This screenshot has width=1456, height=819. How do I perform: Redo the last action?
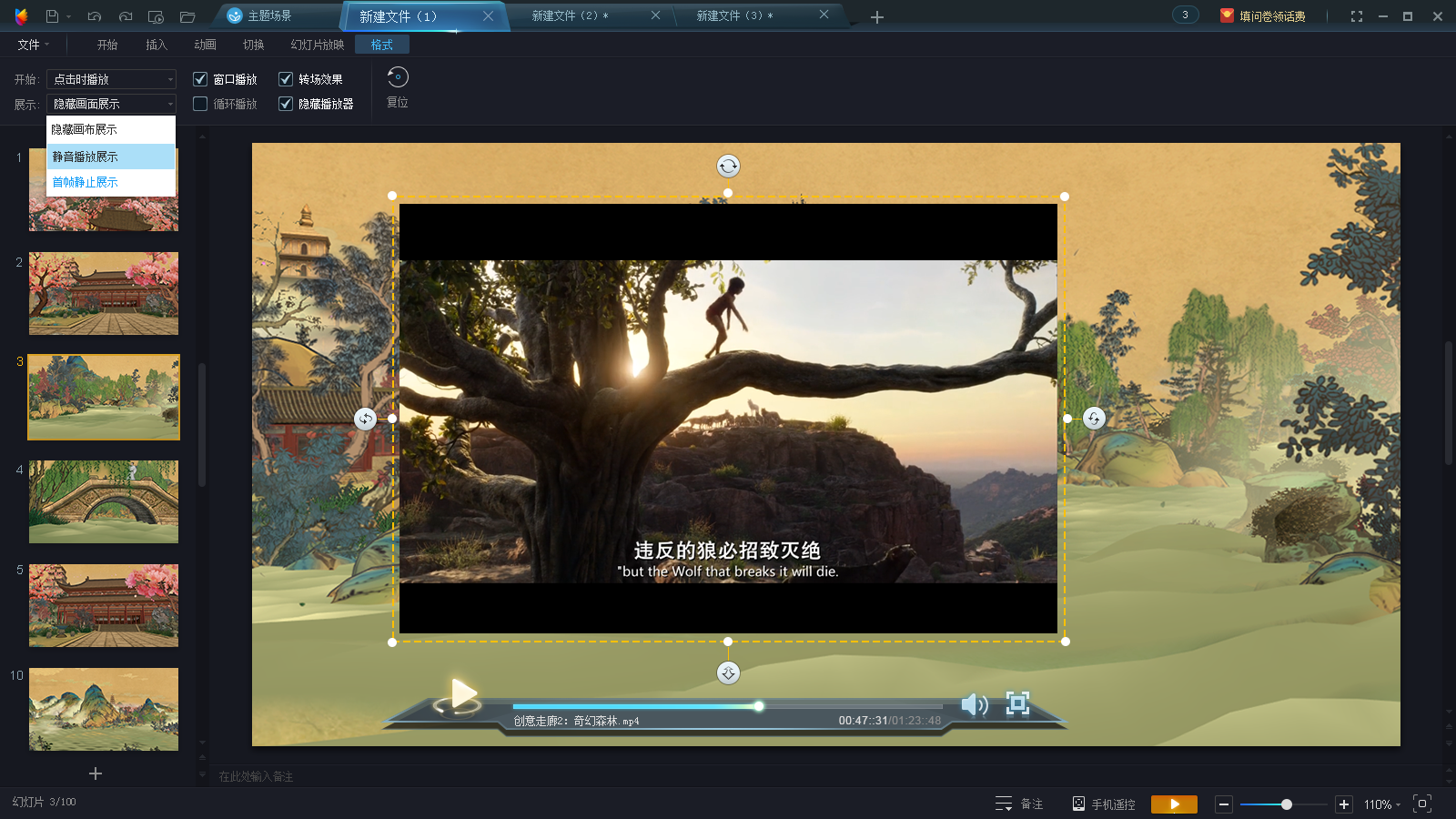pos(126,16)
